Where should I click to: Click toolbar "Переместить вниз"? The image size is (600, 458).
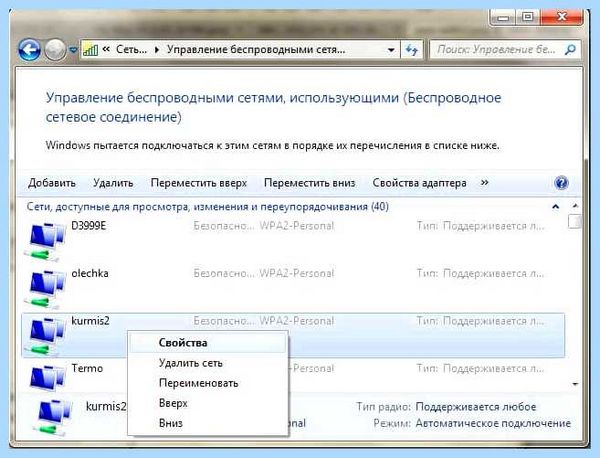click(x=310, y=183)
